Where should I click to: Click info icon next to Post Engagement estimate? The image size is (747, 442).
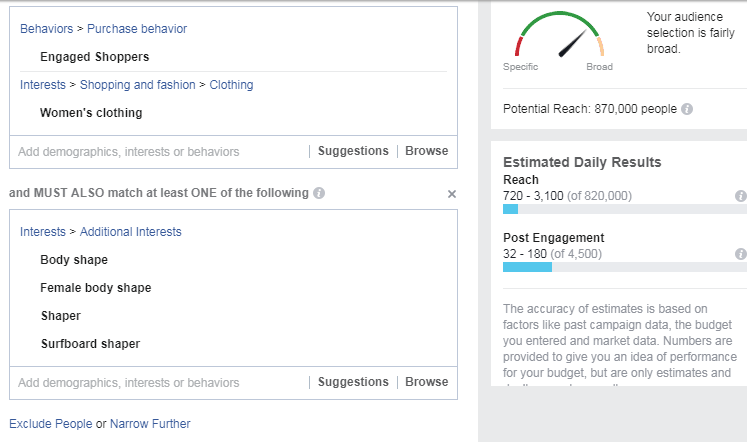coord(741,254)
